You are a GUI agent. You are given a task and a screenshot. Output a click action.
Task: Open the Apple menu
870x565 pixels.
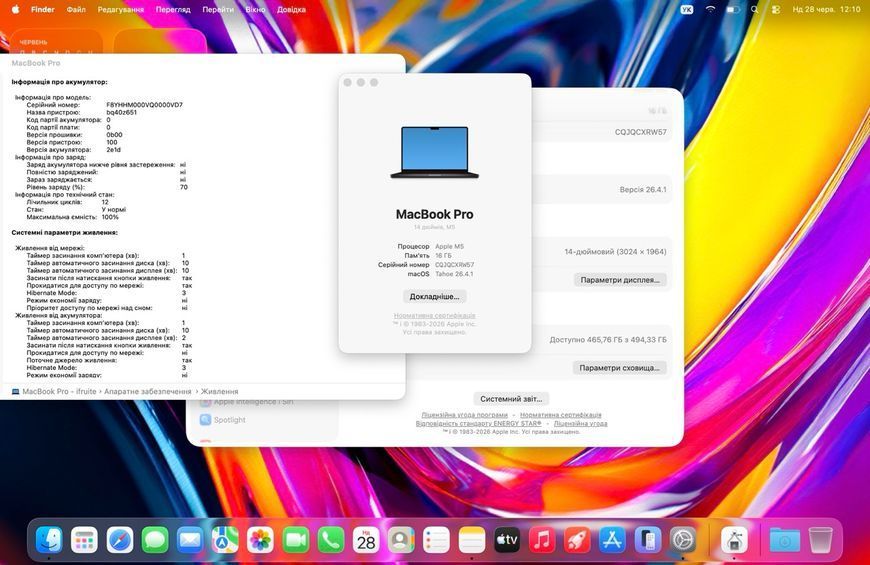pyautogui.click(x=16, y=9)
